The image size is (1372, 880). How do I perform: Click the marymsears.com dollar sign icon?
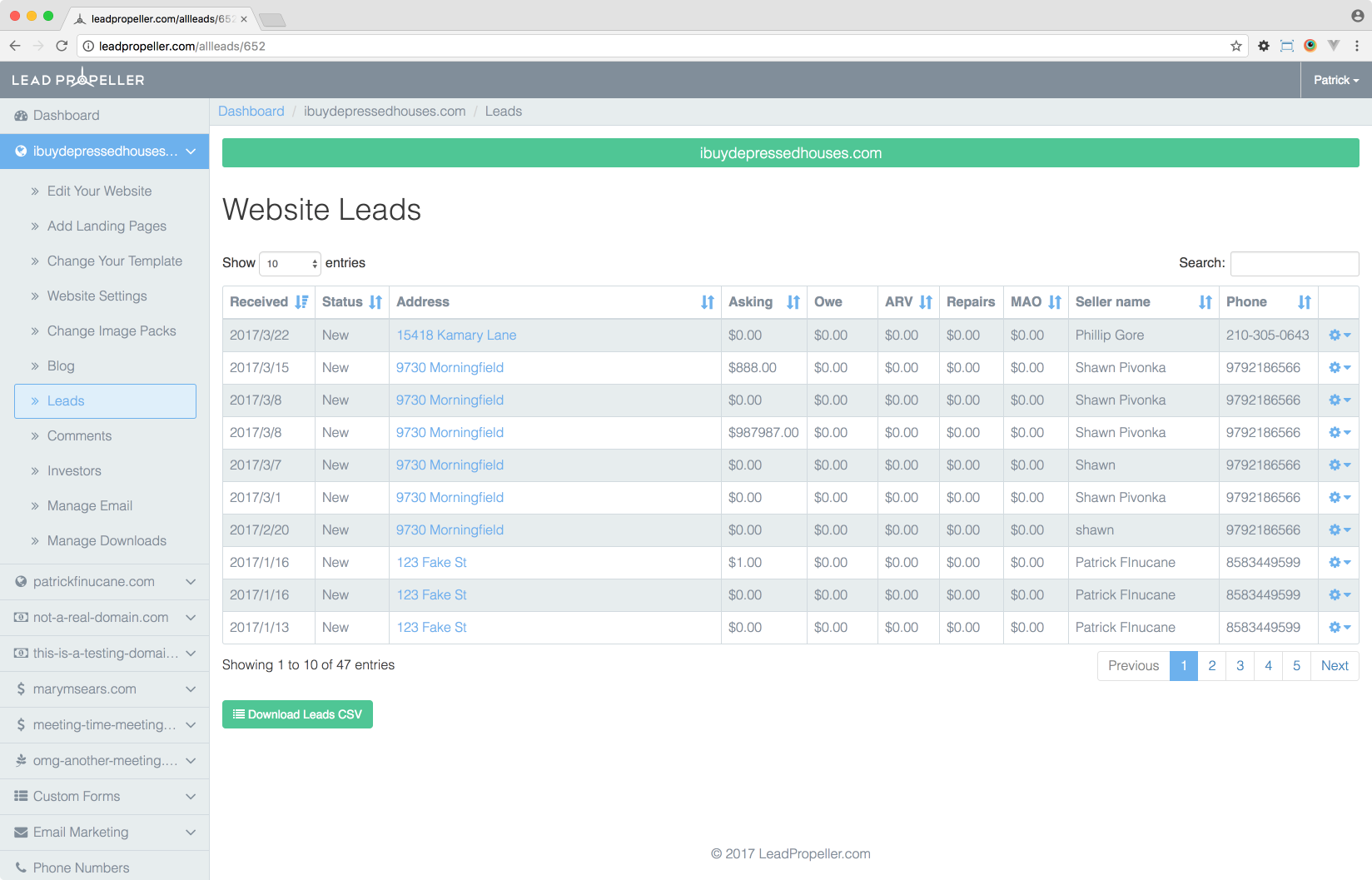pos(20,689)
